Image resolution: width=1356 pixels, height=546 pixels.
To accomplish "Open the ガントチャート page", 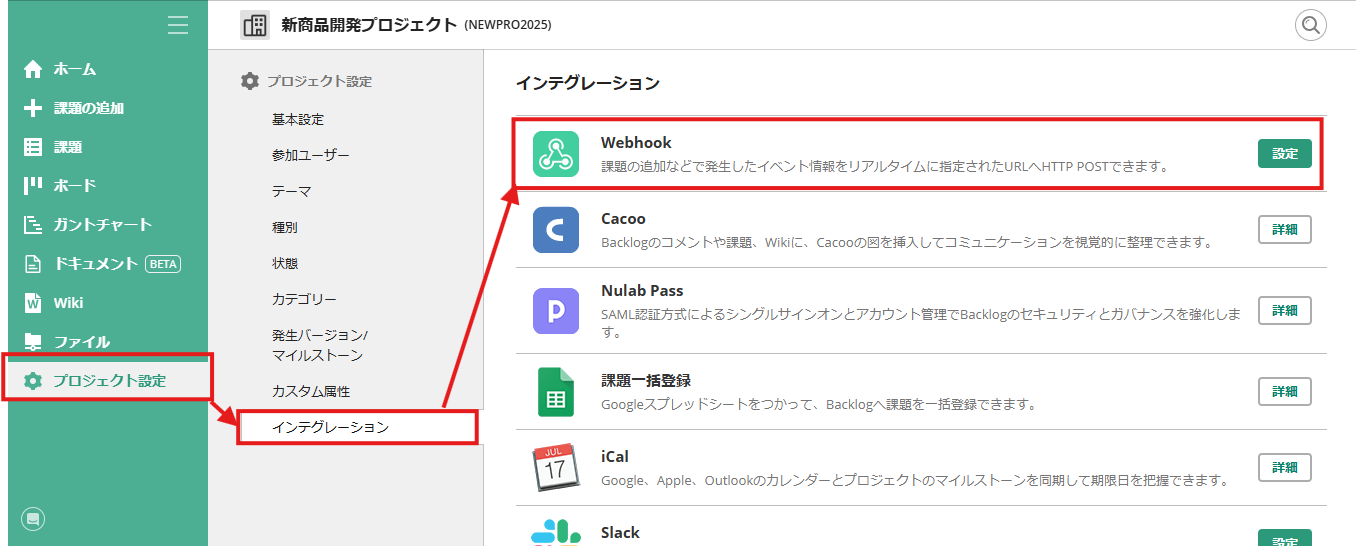I will pyautogui.click(x=104, y=224).
